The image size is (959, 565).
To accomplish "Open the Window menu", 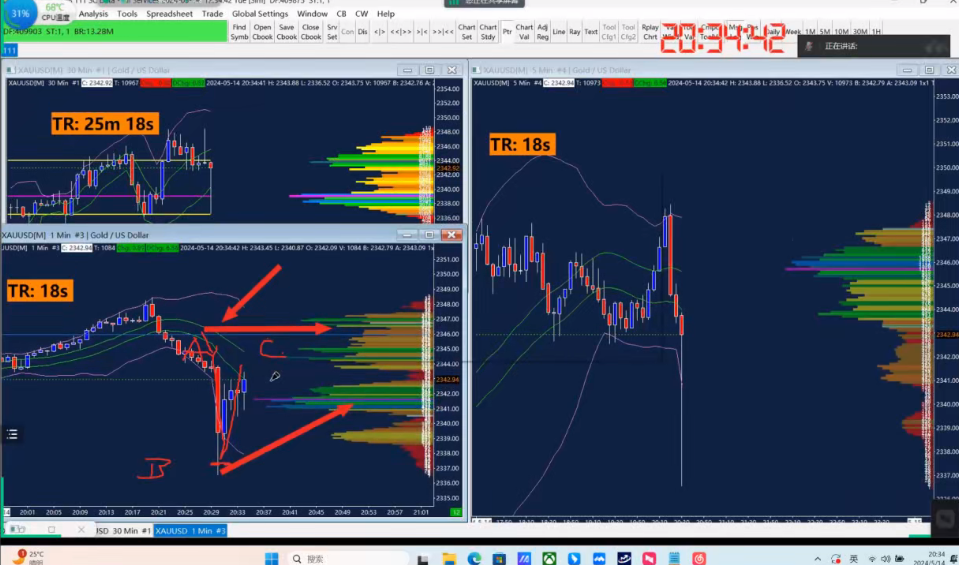I will pyautogui.click(x=312, y=14).
